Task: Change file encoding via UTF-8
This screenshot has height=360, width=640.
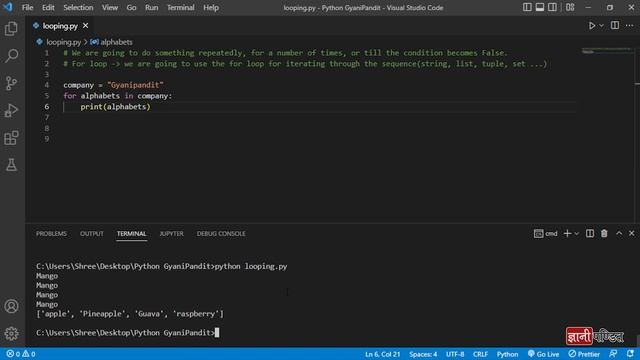Action: coord(455,354)
